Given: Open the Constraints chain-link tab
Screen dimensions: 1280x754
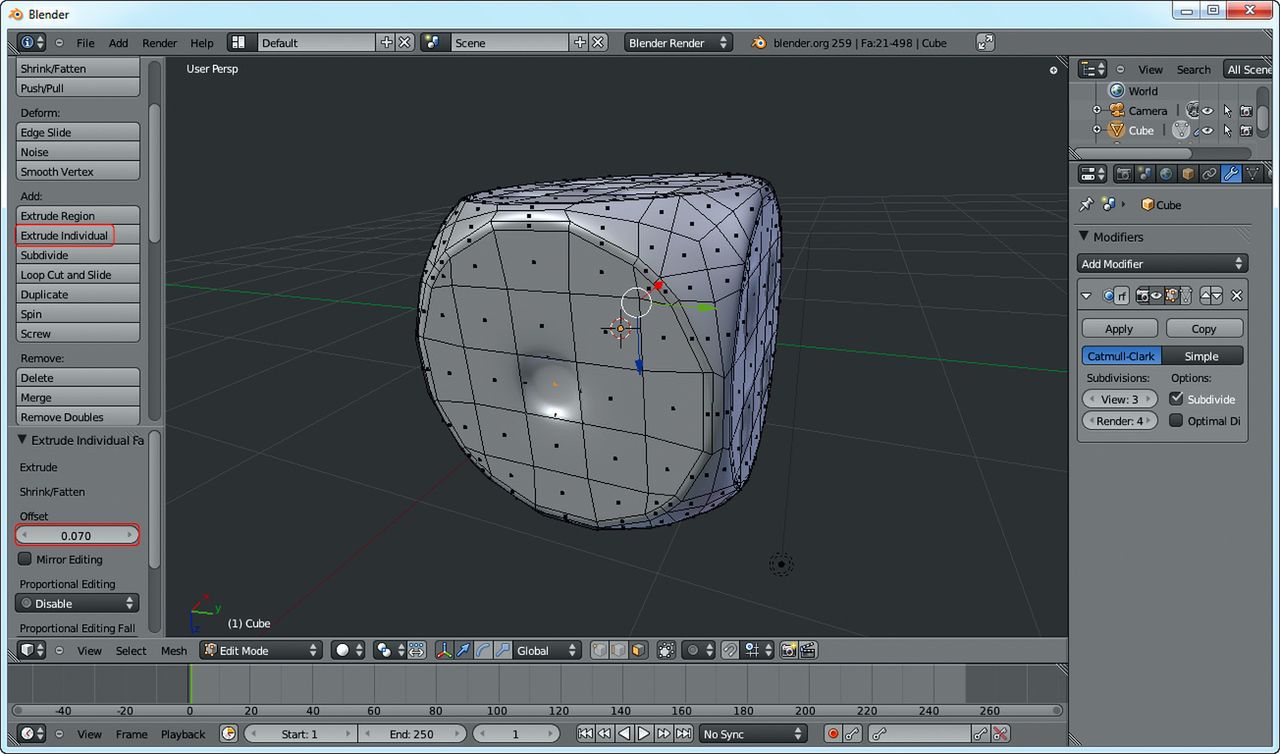Looking at the screenshot, I should 1209,174.
